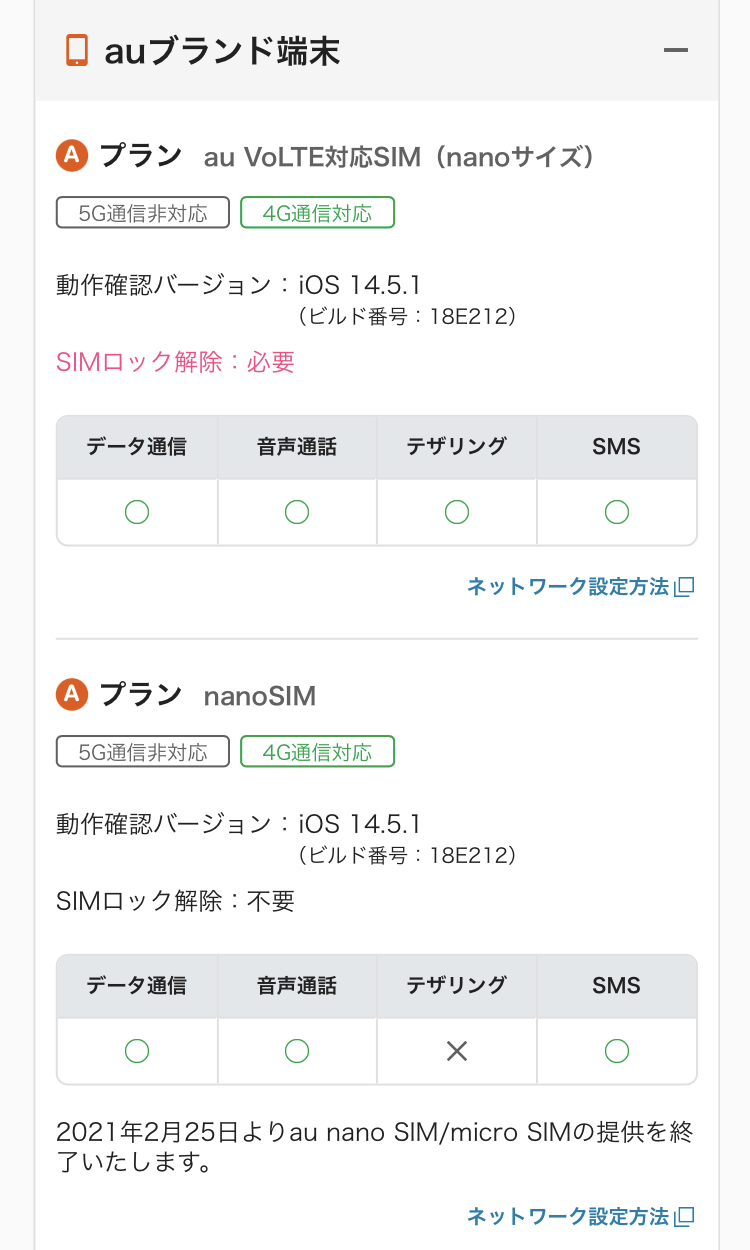This screenshot has width=750, height=1250.
Task: Click the circle under 音声通話 in the nanoSIM table
Action: (297, 1051)
